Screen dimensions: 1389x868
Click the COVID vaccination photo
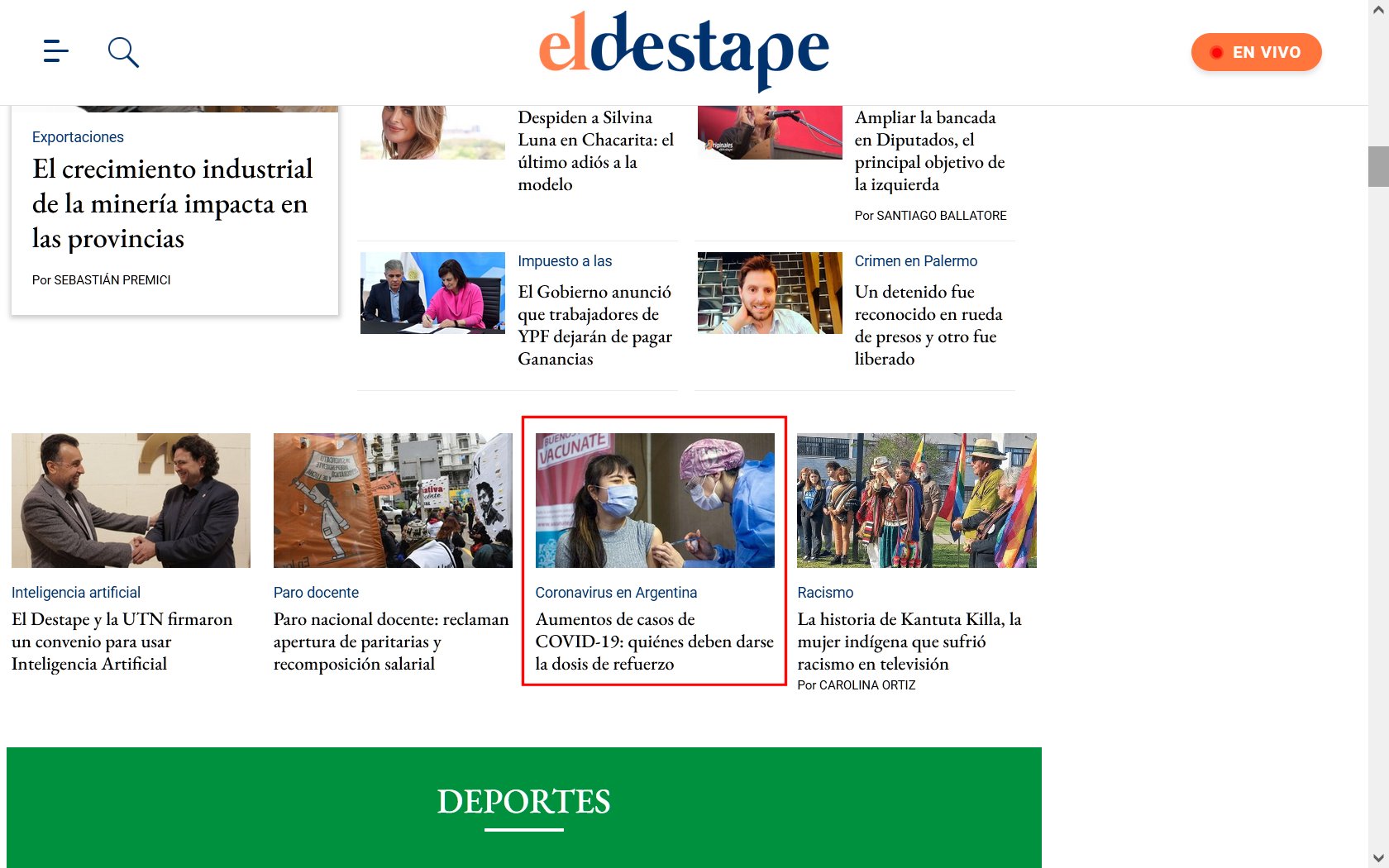tap(655, 500)
